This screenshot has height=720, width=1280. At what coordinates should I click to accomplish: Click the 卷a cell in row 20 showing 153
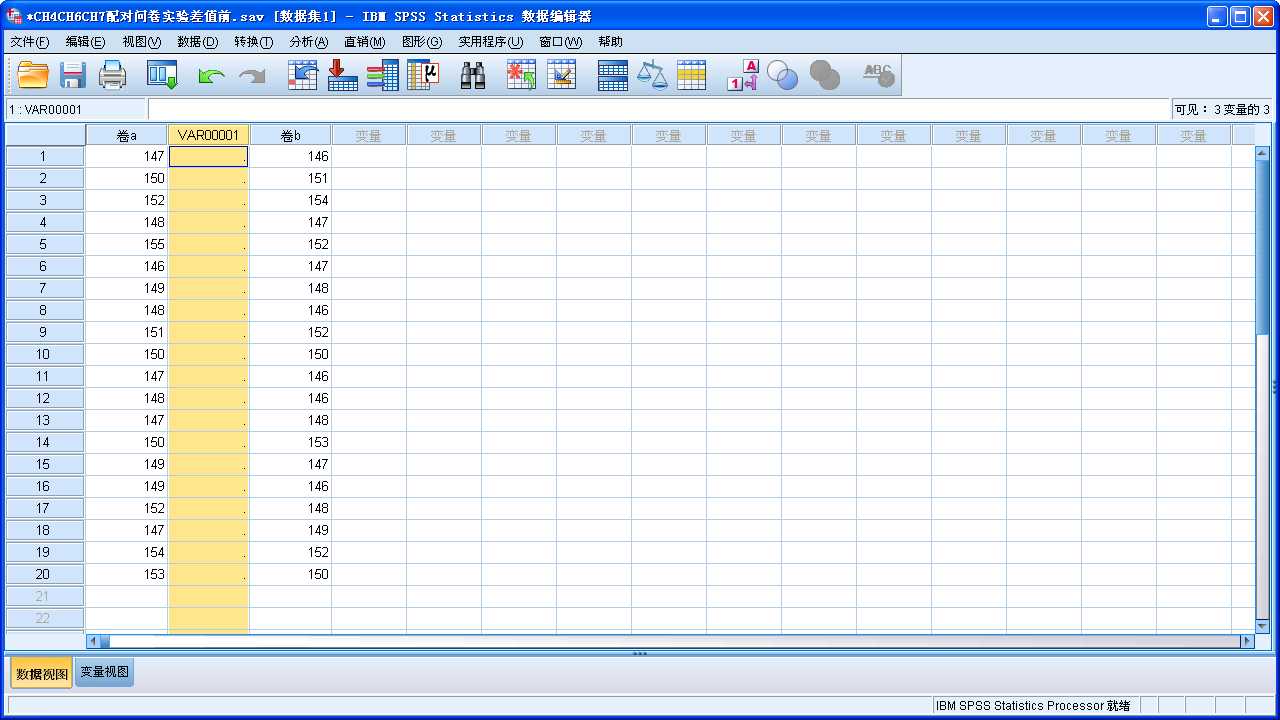126,574
